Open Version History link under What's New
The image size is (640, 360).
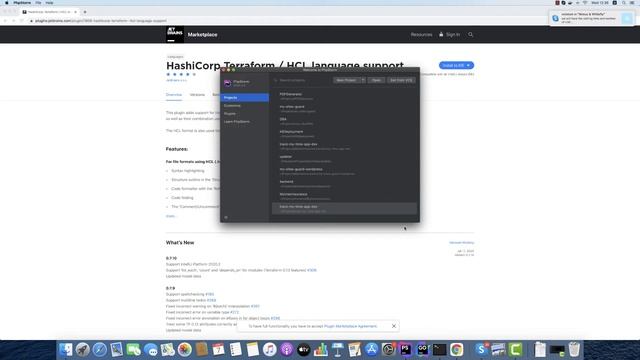pyautogui.click(x=462, y=242)
